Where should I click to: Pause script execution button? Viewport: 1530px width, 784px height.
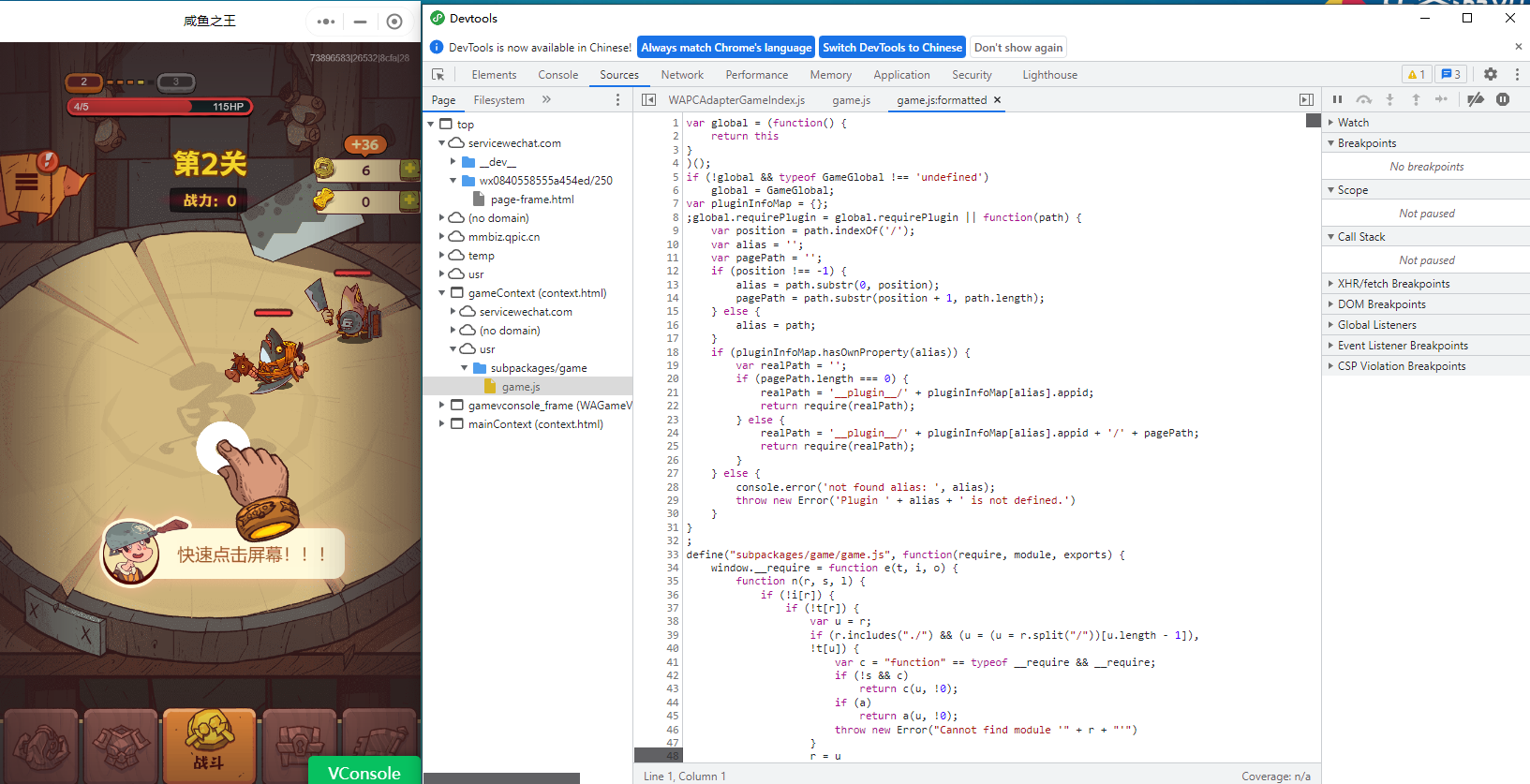click(1337, 99)
